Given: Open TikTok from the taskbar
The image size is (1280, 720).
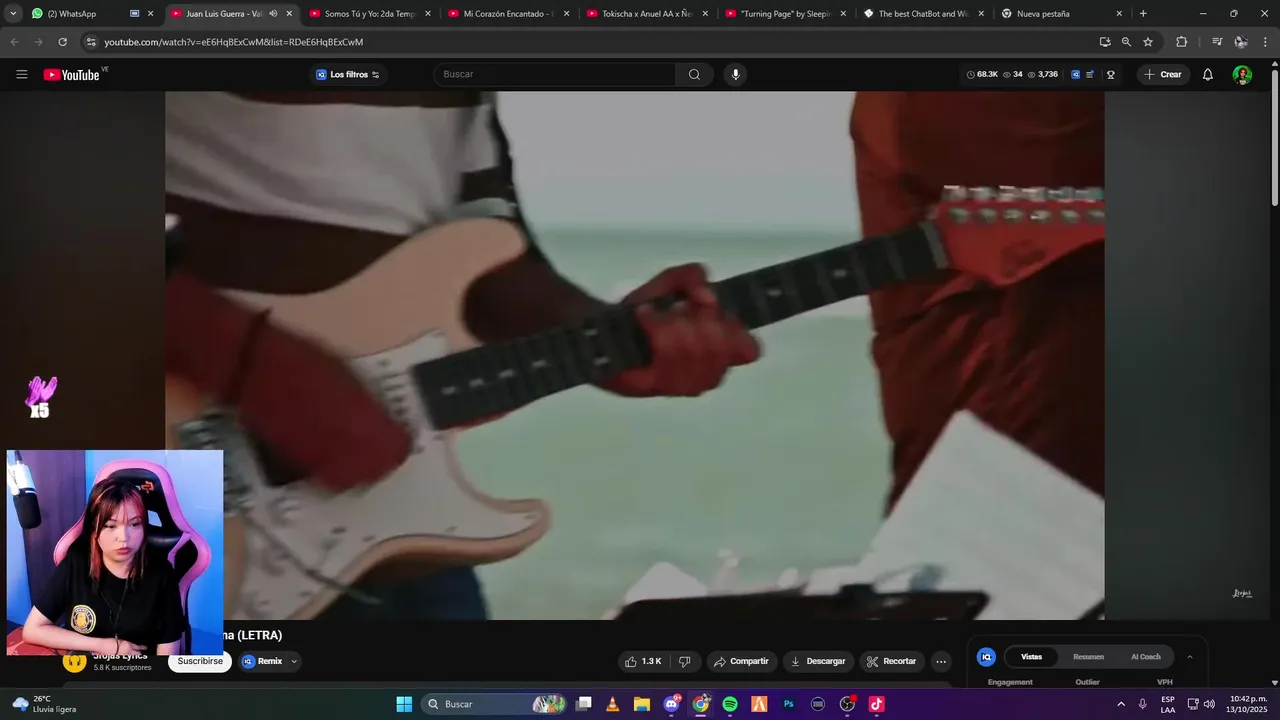Looking at the screenshot, I should [877, 704].
